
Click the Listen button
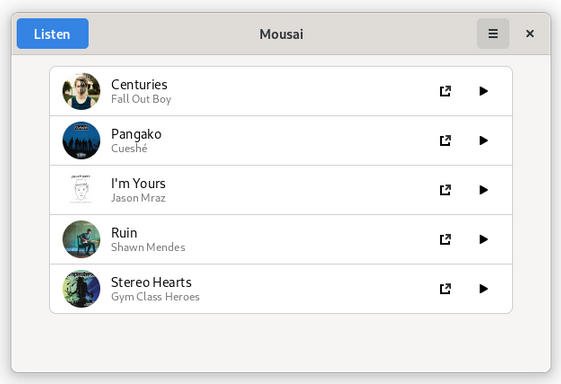tap(53, 34)
